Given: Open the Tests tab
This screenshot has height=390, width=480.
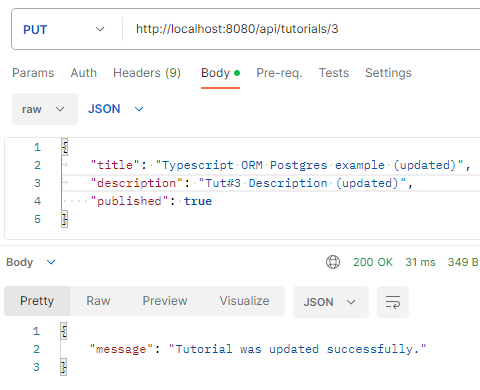Looking at the screenshot, I should 334,73.
